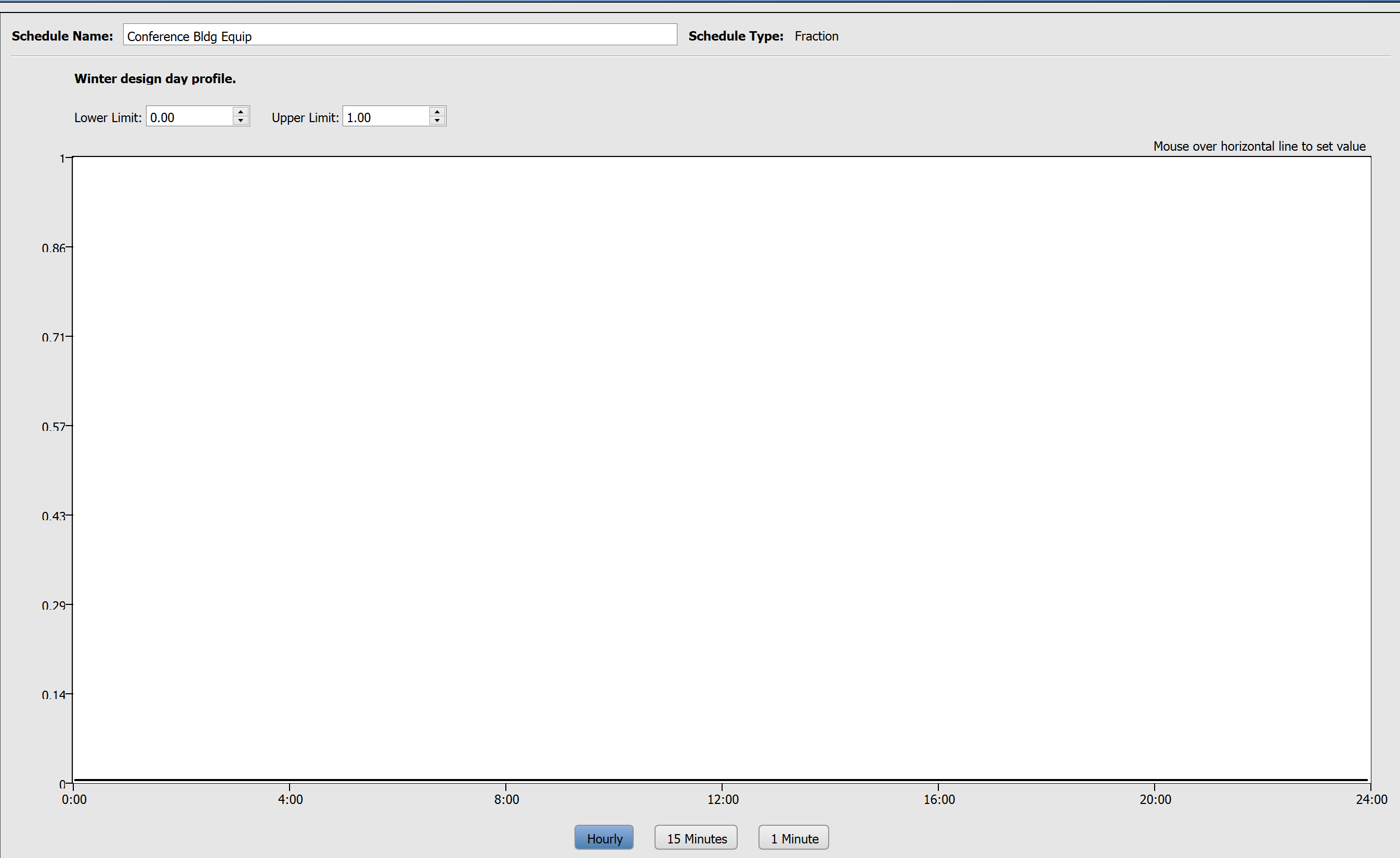Click the 'Lower Limit:' label
This screenshot has width=1400, height=858.
click(108, 117)
